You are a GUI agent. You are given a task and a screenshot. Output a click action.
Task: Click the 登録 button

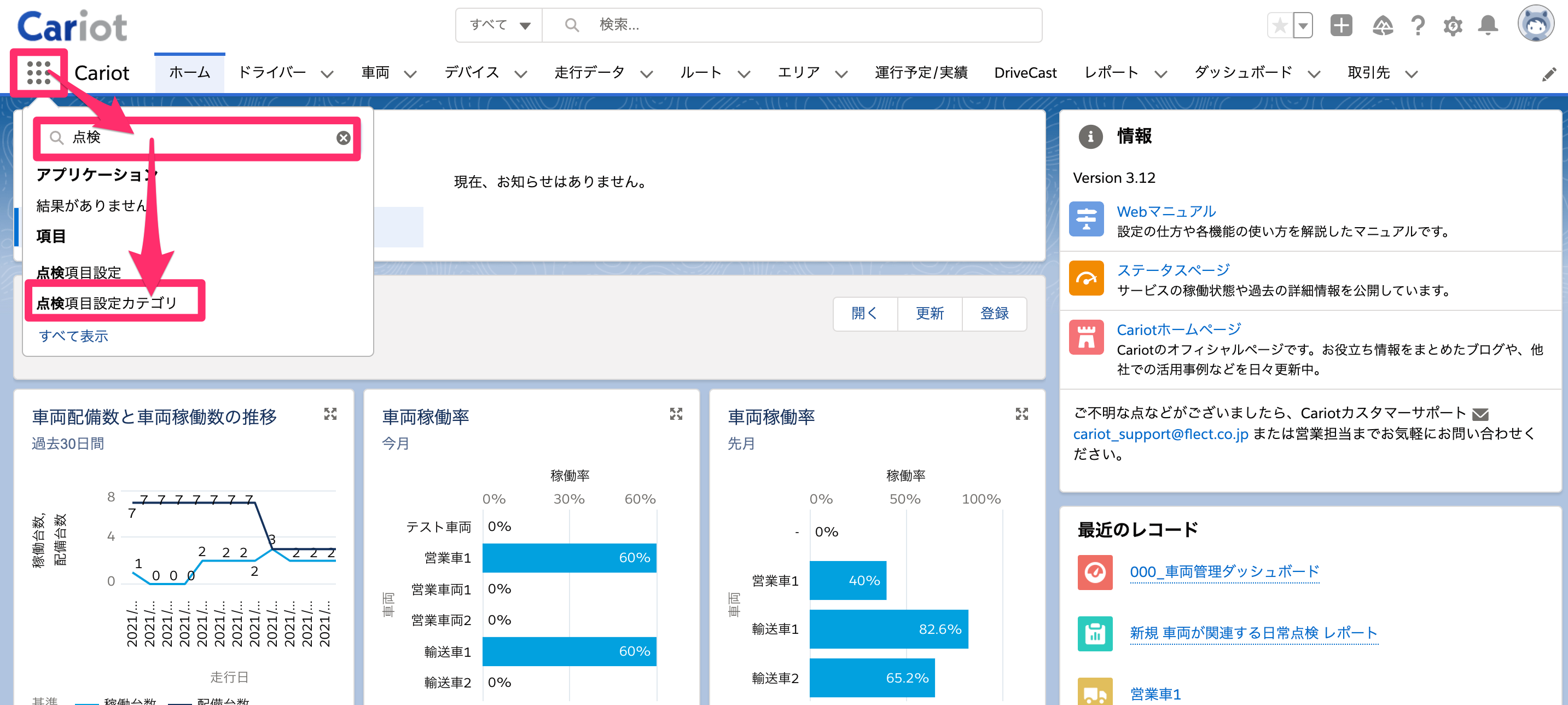click(x=995, y=314)
